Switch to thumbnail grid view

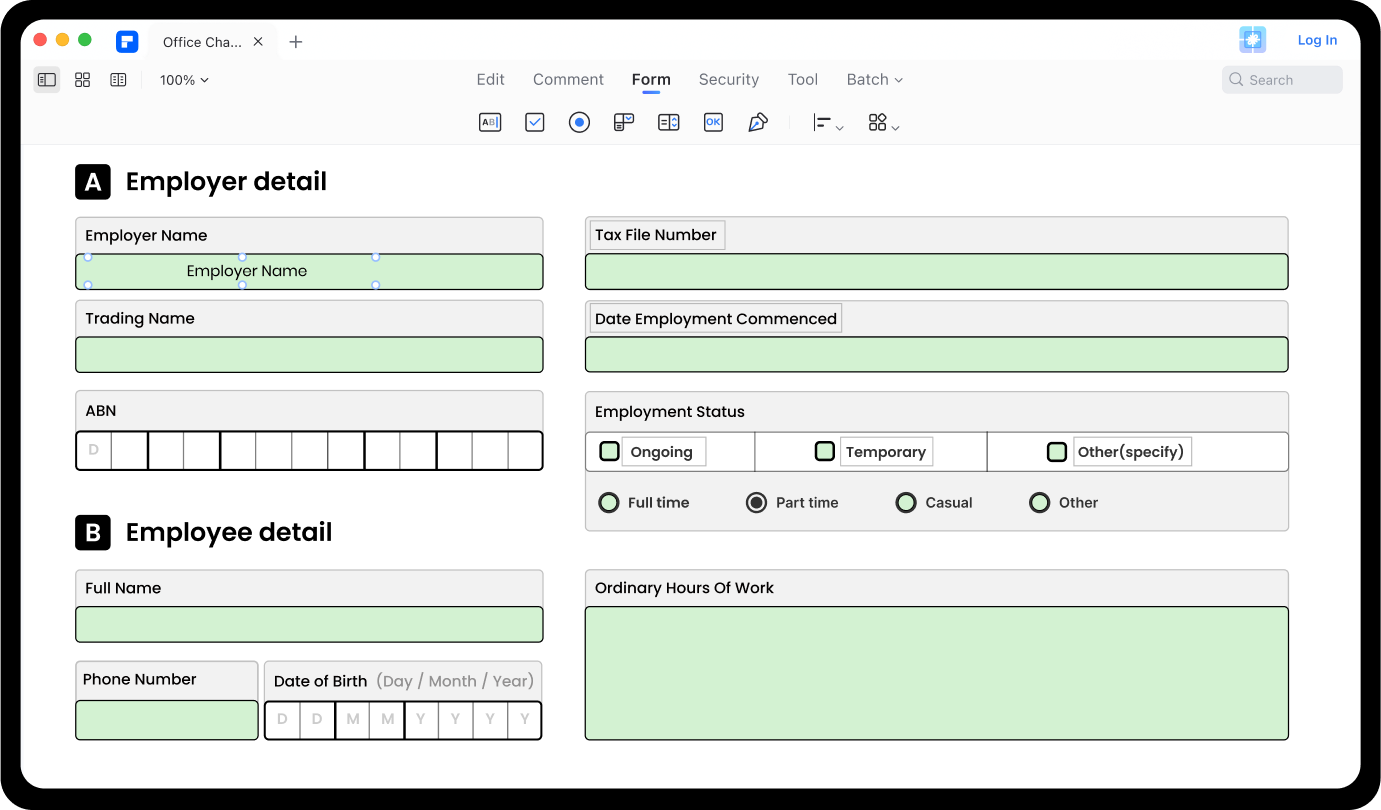83,80
